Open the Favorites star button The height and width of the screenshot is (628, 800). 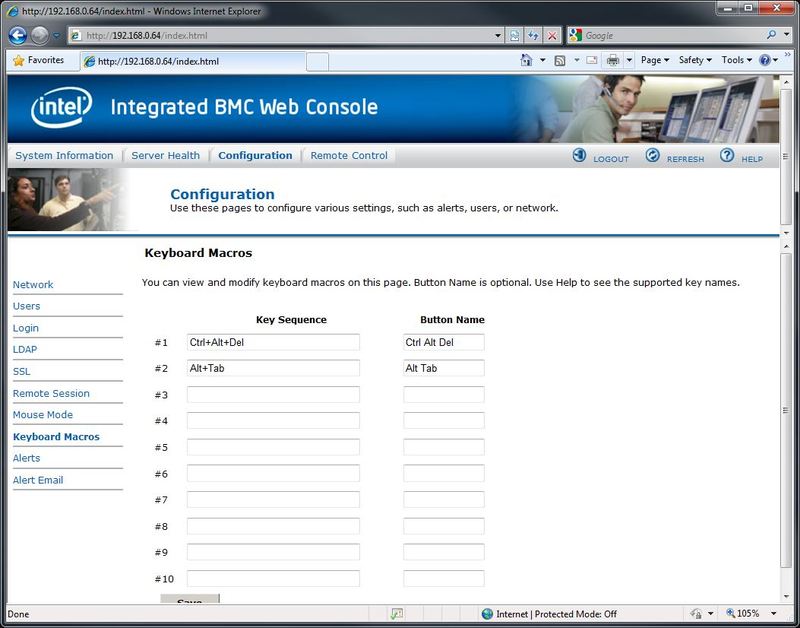pos(38,60)
